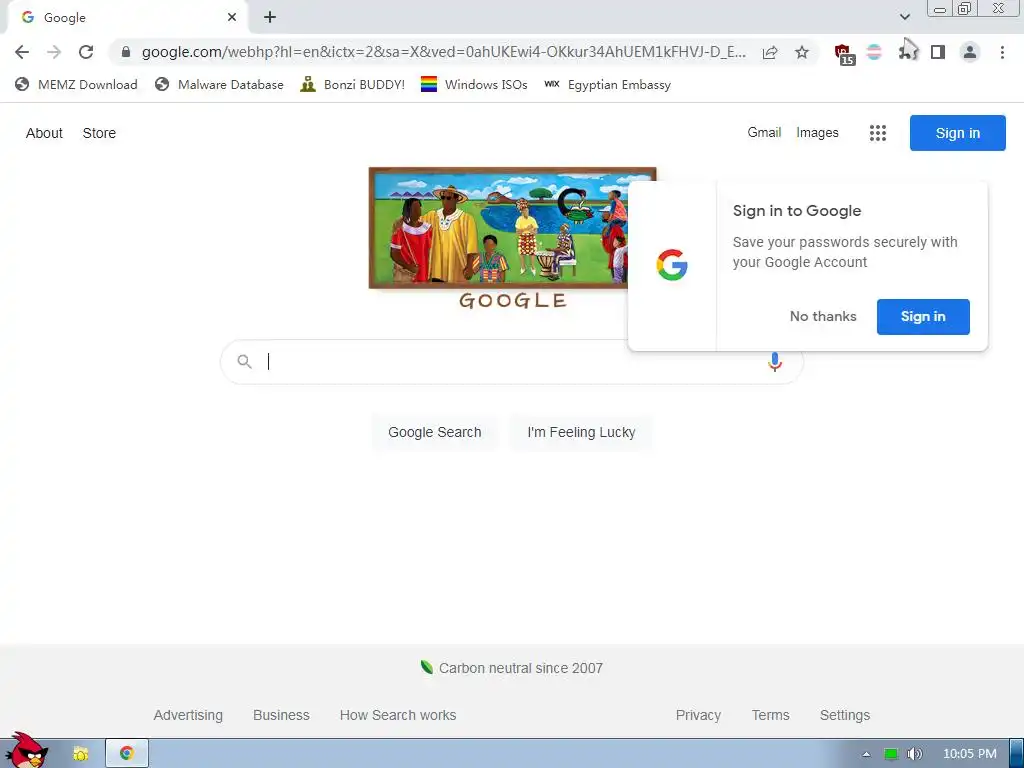1024x768 pixels.
Task: Show hidden tray icons arrow
Action: pos(866,754)
